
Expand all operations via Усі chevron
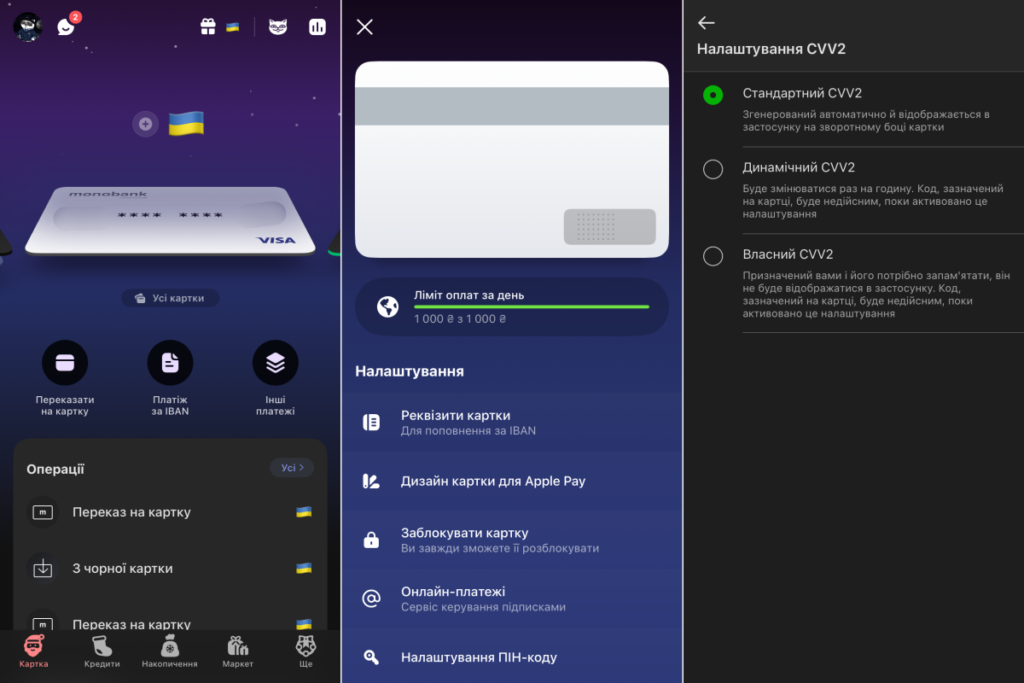coord(291,467)
